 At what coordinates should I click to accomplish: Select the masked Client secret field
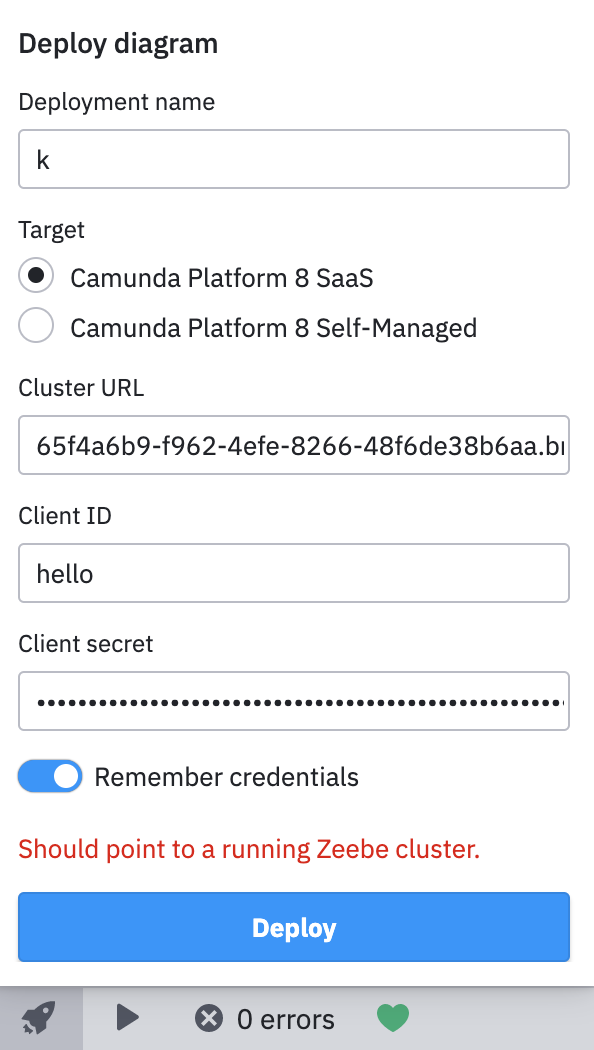pyautogui.click(x=293, y=701)
